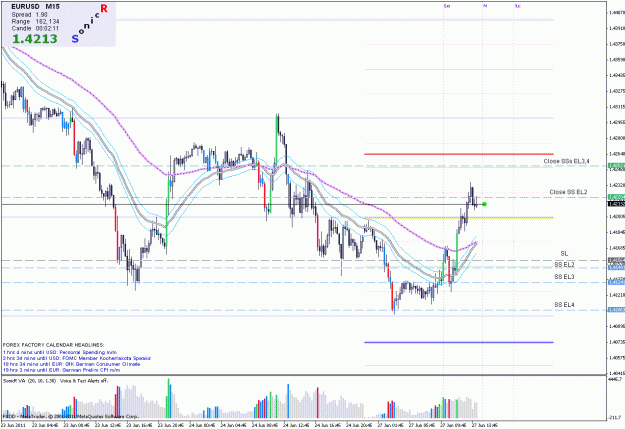The width and height of the screenshot is (625, 429).
Task: Open the GfK German Consumer Climate headline
Action: point(71,364)
